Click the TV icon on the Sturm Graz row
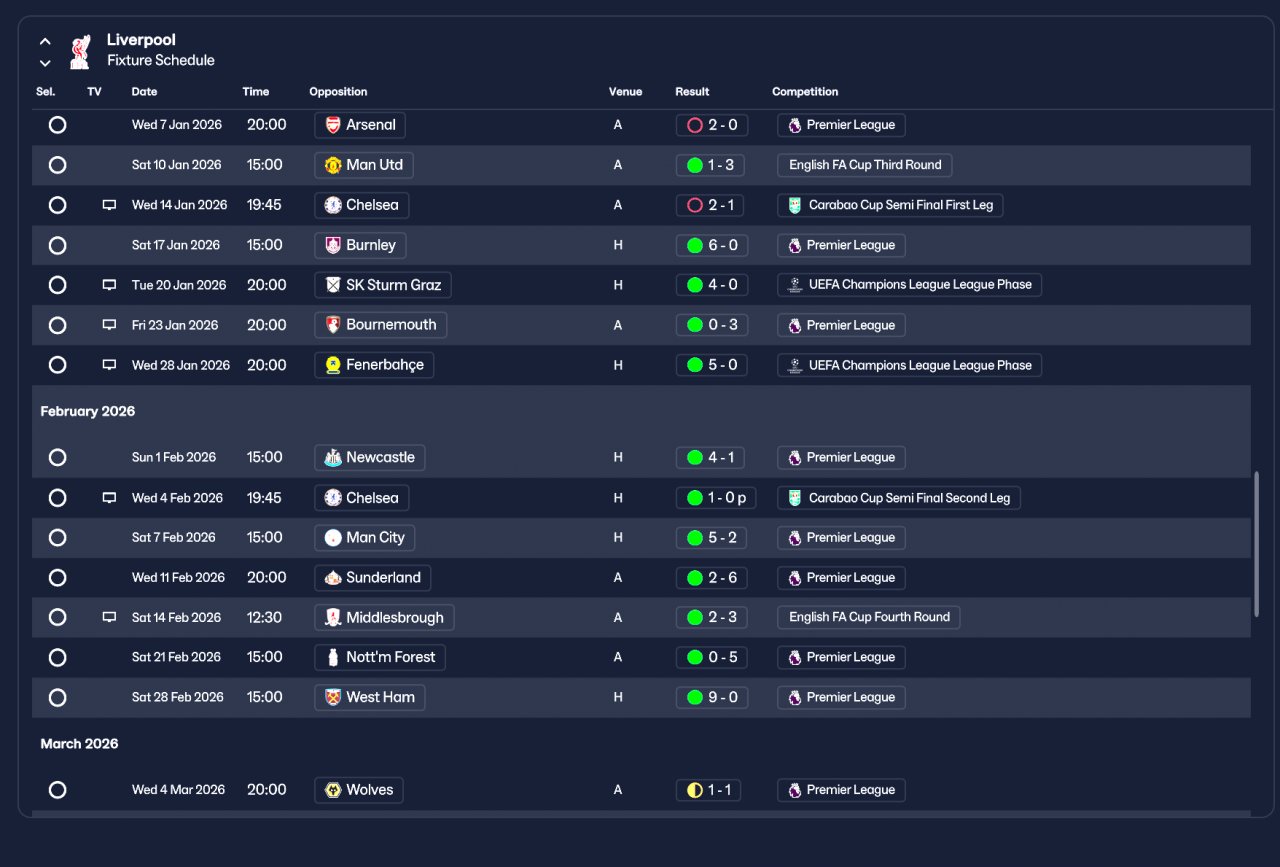The image size is (1280, 867). coord(109,285)
